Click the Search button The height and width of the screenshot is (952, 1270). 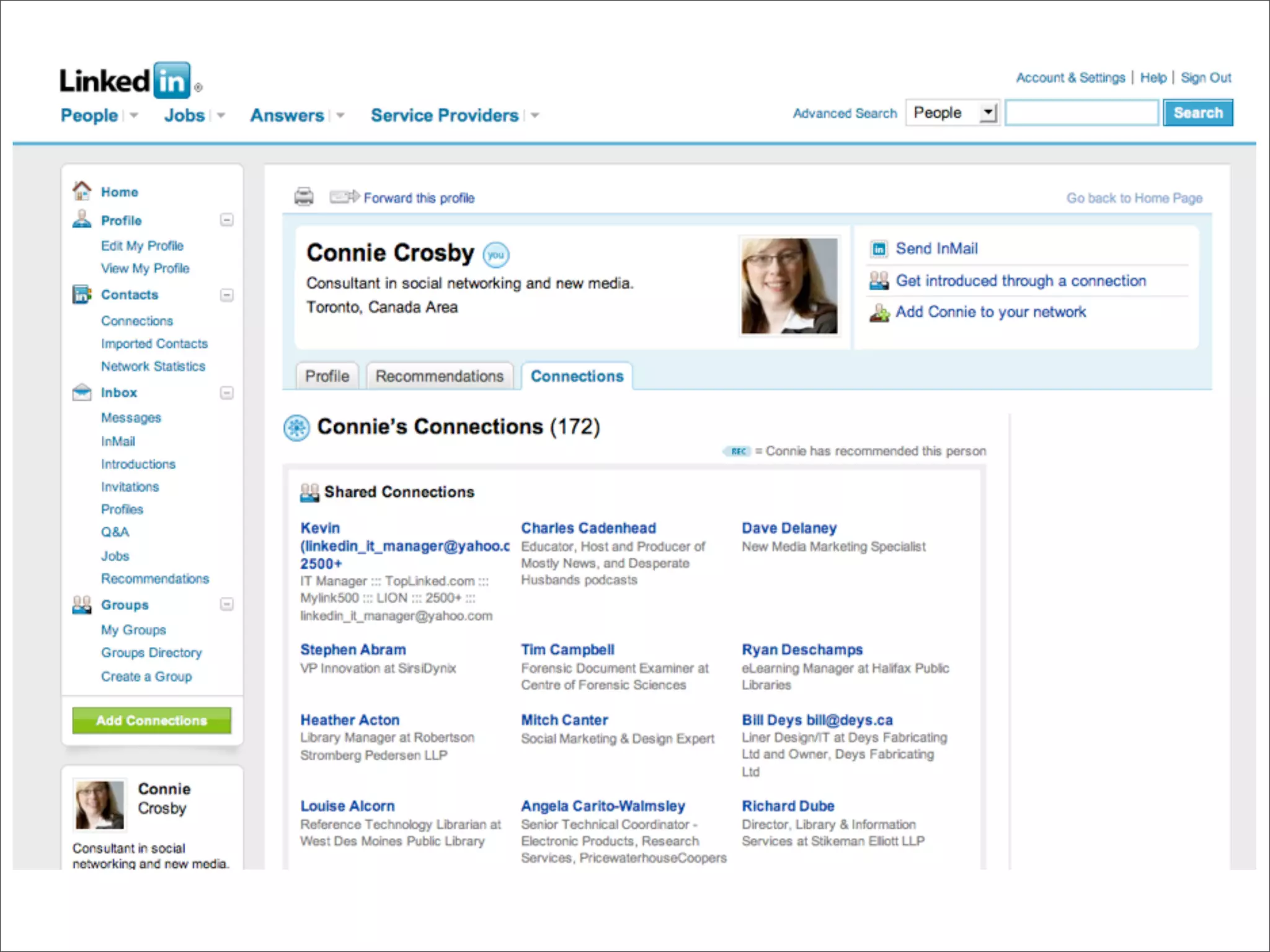coord(1198,113)
